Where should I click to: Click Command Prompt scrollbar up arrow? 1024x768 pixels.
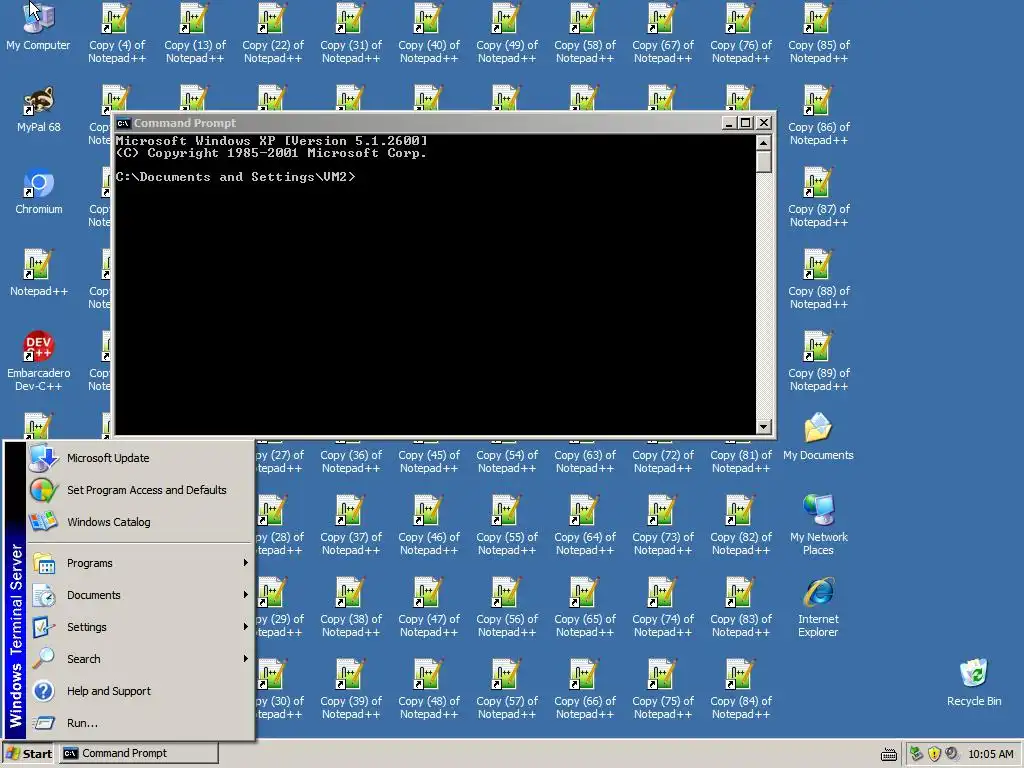click(763, 142)
